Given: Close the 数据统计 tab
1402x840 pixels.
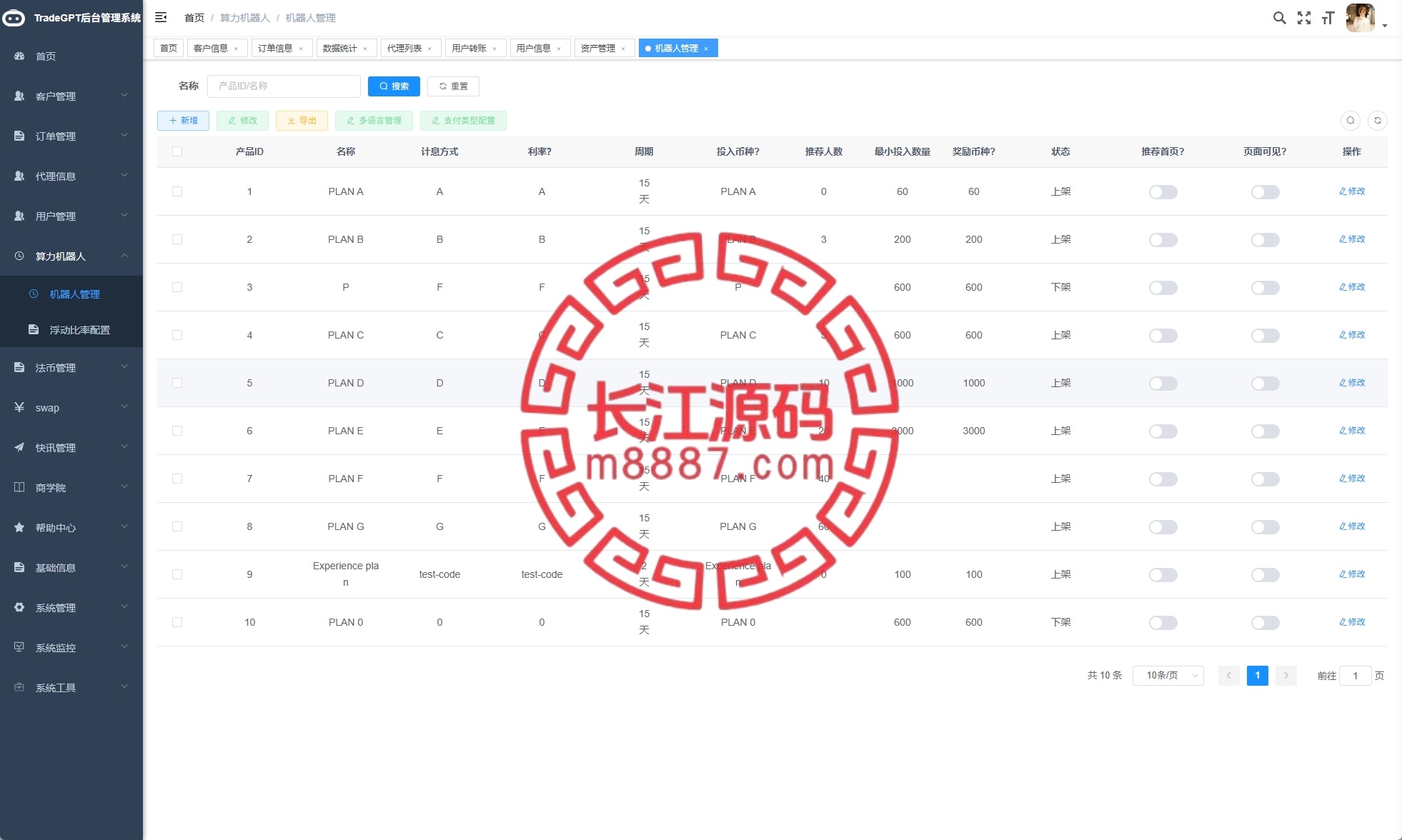Looking at the screenshot, I should coord(365,49).
